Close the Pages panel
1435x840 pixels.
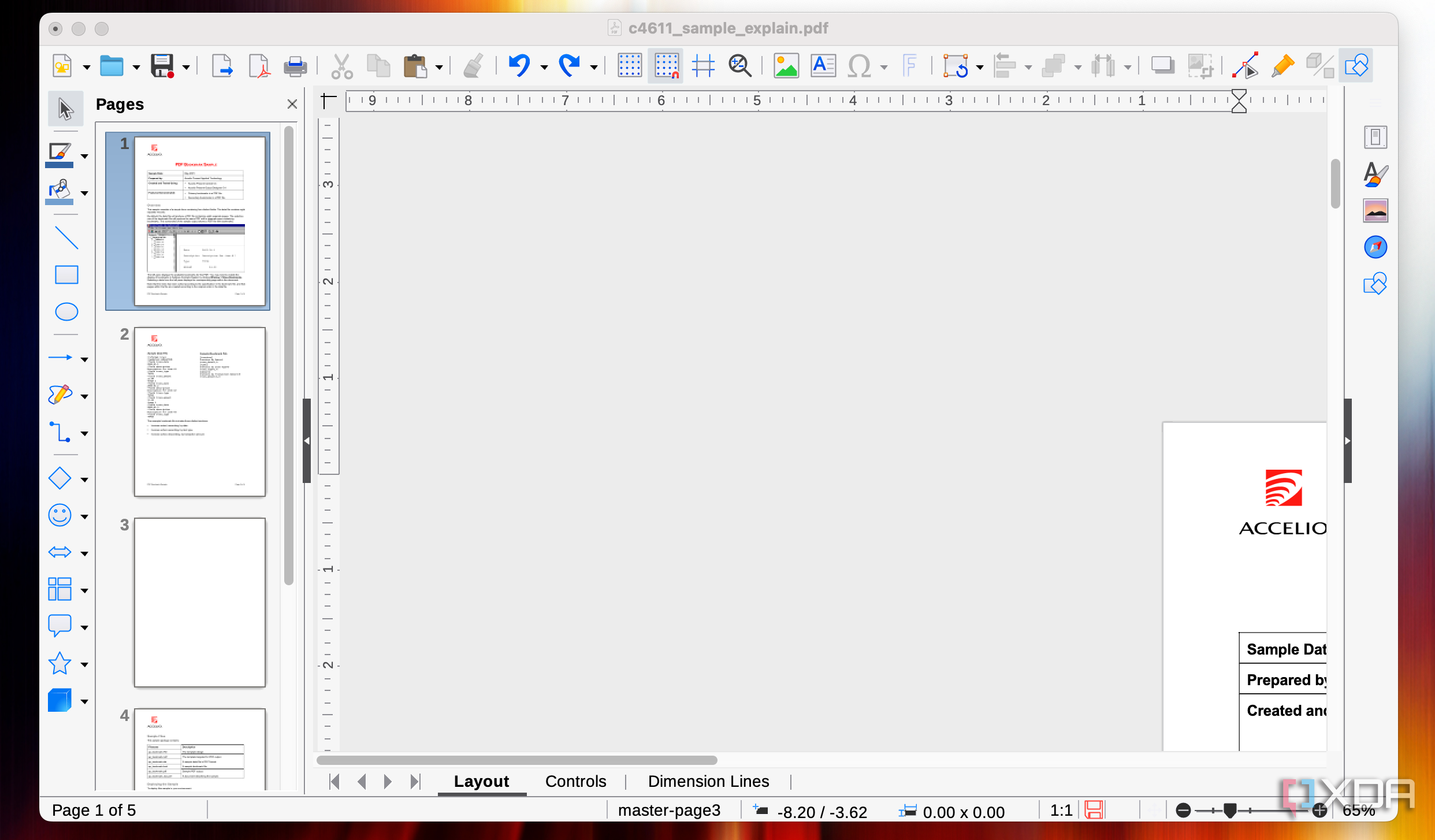292,104
